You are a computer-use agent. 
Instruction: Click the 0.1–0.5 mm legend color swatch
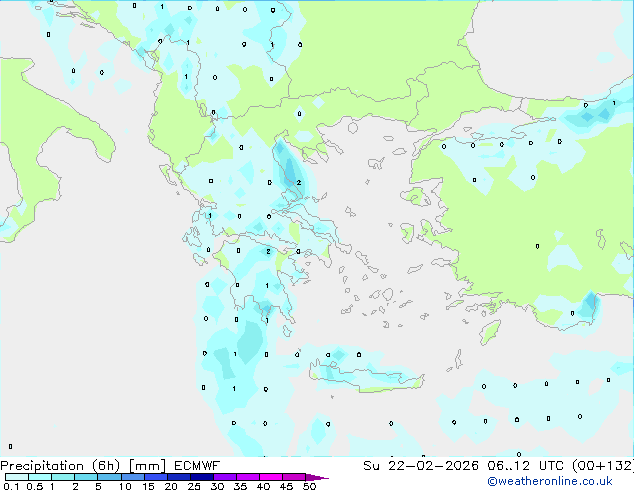17,477
